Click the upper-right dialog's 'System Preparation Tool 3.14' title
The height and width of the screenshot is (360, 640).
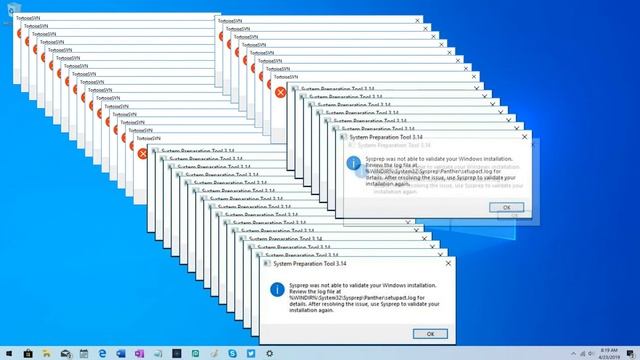pyautogui.click(x=386, y=137)
